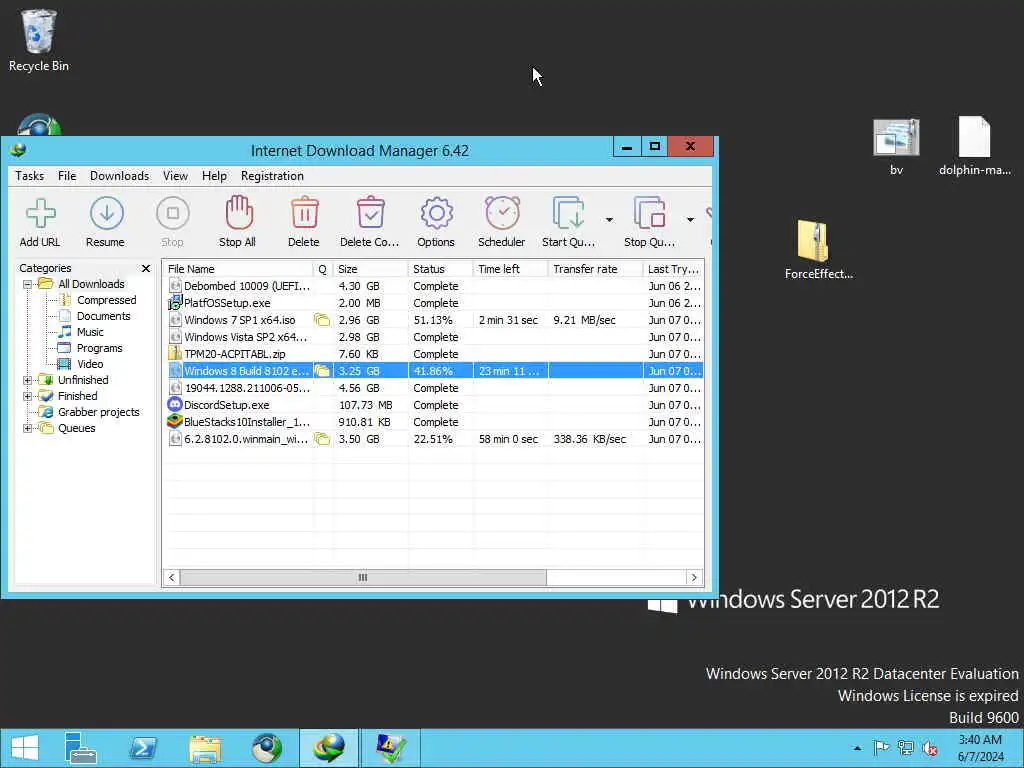Sort by Size column header
The height and width of the screenshot is (768, 1024).
point(370,269)
